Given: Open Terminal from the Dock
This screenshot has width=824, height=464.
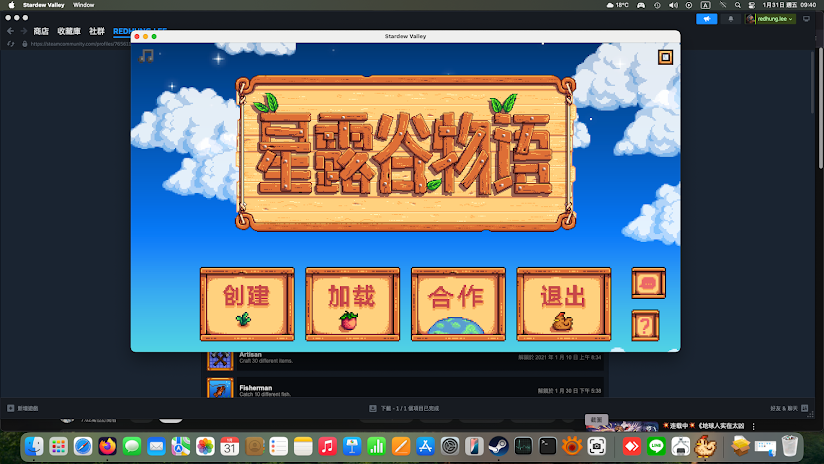Looking at the screenshot, I should pyautogui.click(x=548, y=447).
